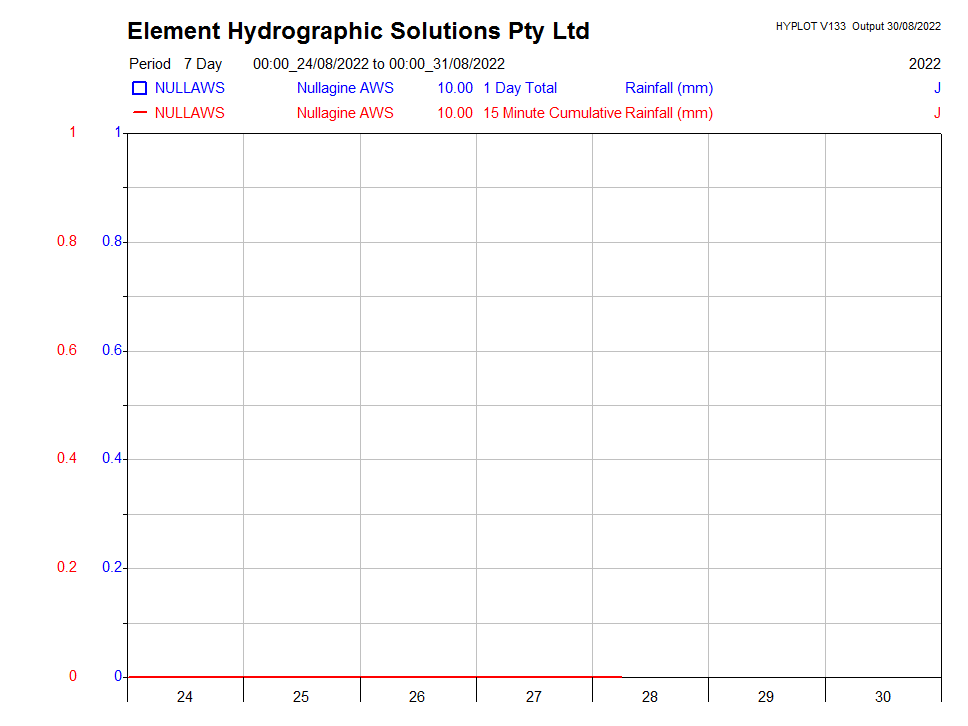
Task: Click the blue 'Rainfall (mm)' unit label
Action: click(x=669, y=88)
